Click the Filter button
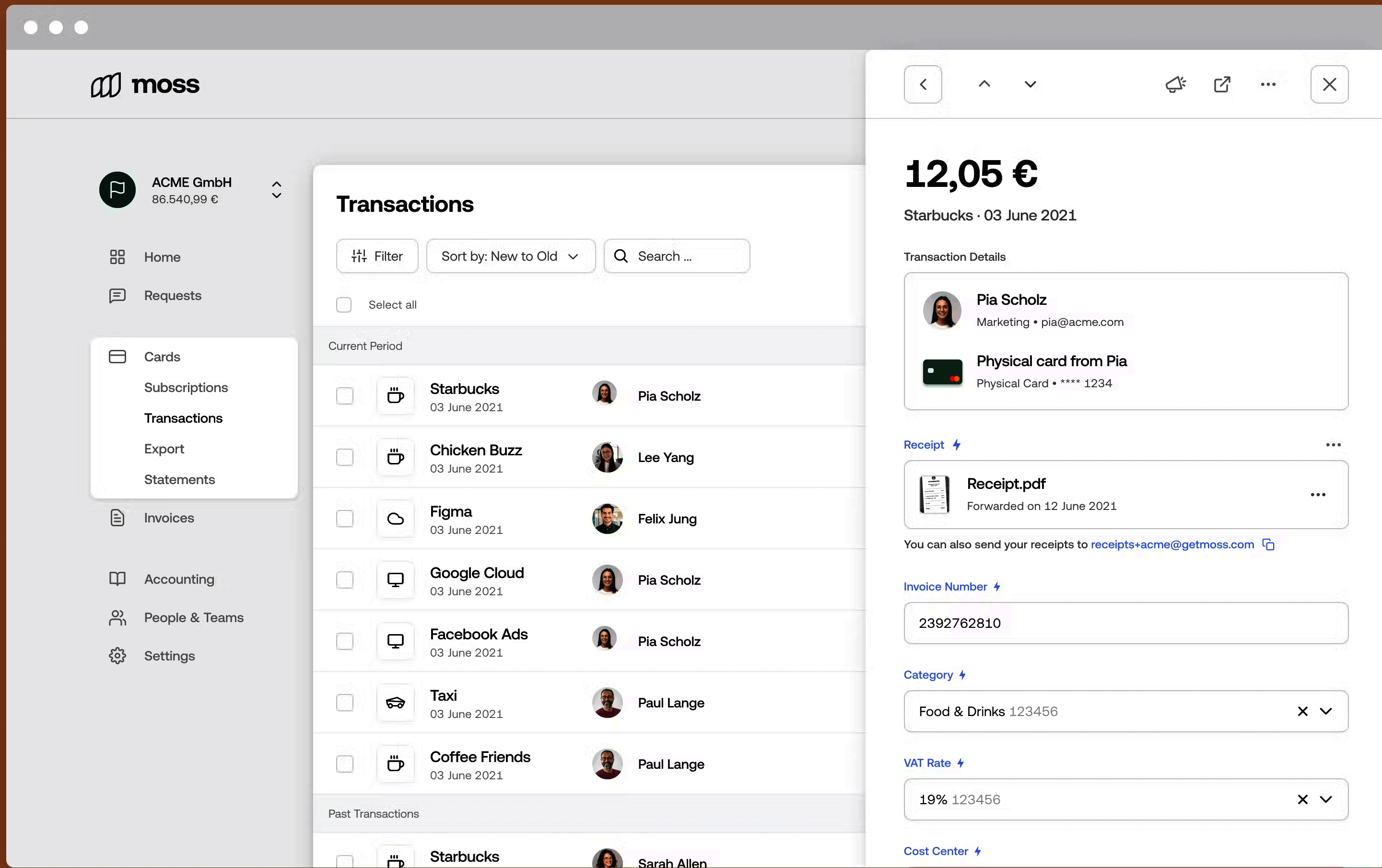The image size is (1382, 868). [377, 256]
